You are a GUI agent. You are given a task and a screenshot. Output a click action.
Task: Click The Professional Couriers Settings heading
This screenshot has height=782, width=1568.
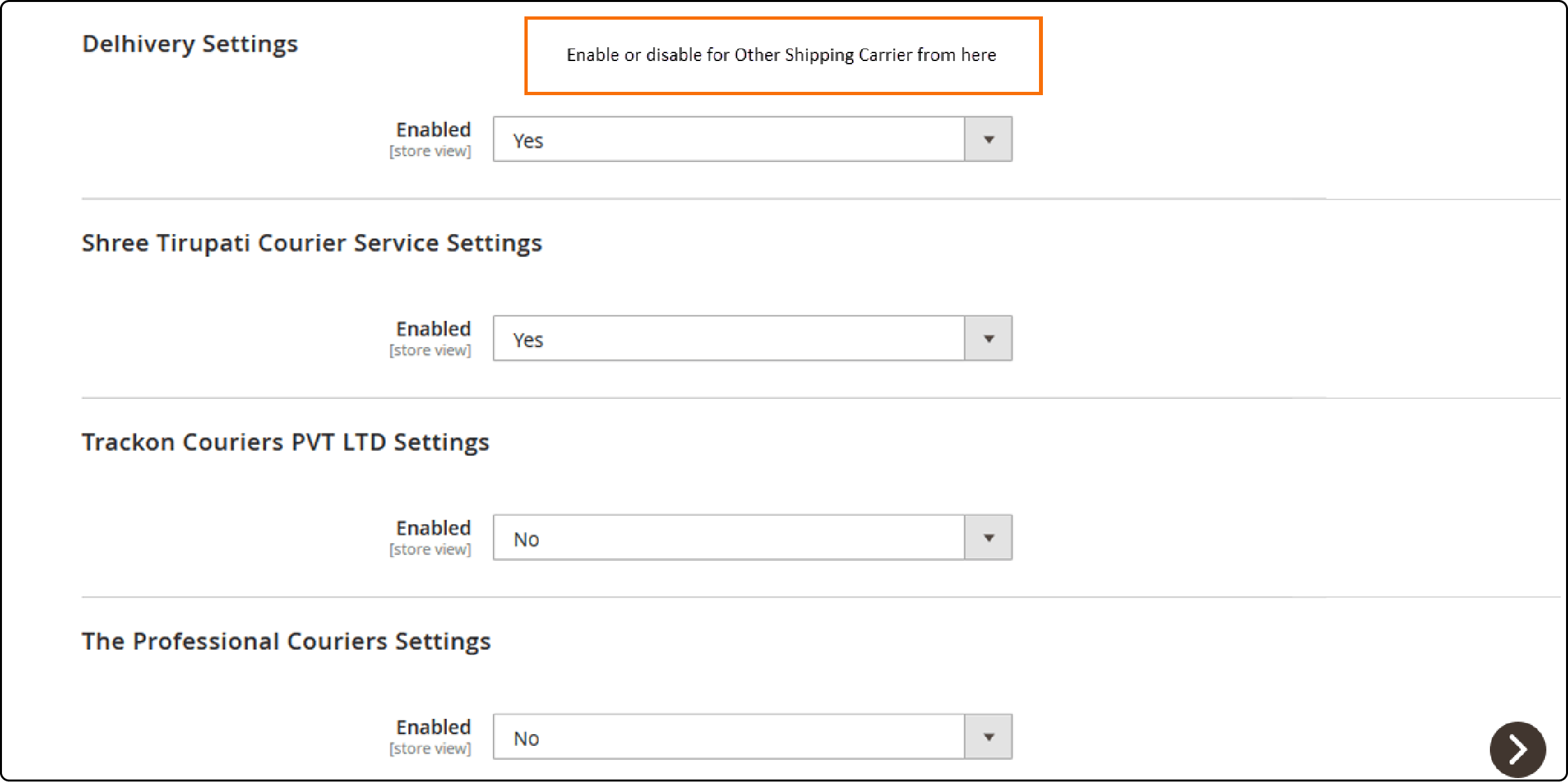pyautogui.click(x=286, y=642)
